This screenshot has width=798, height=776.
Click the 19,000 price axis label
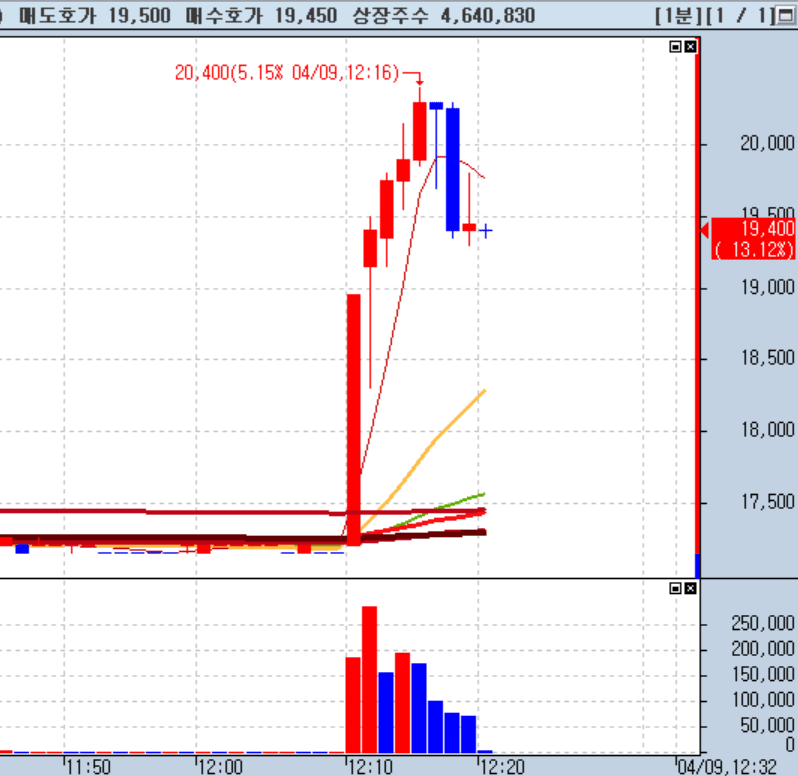tap(767, 288)
